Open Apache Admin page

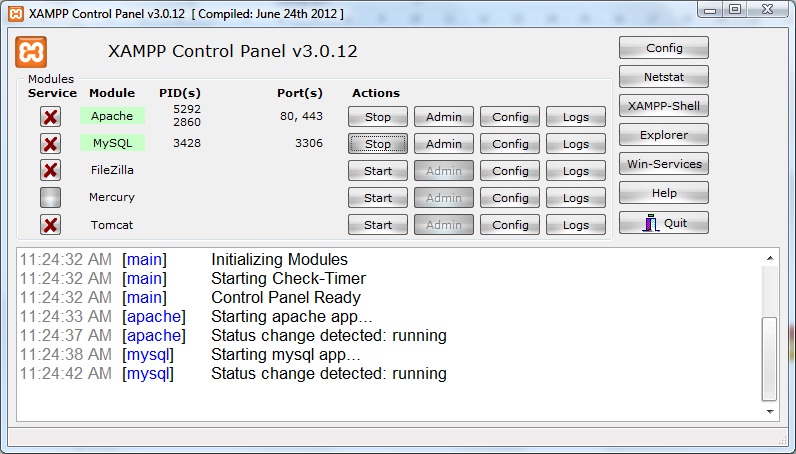click(x=444, y=117)
